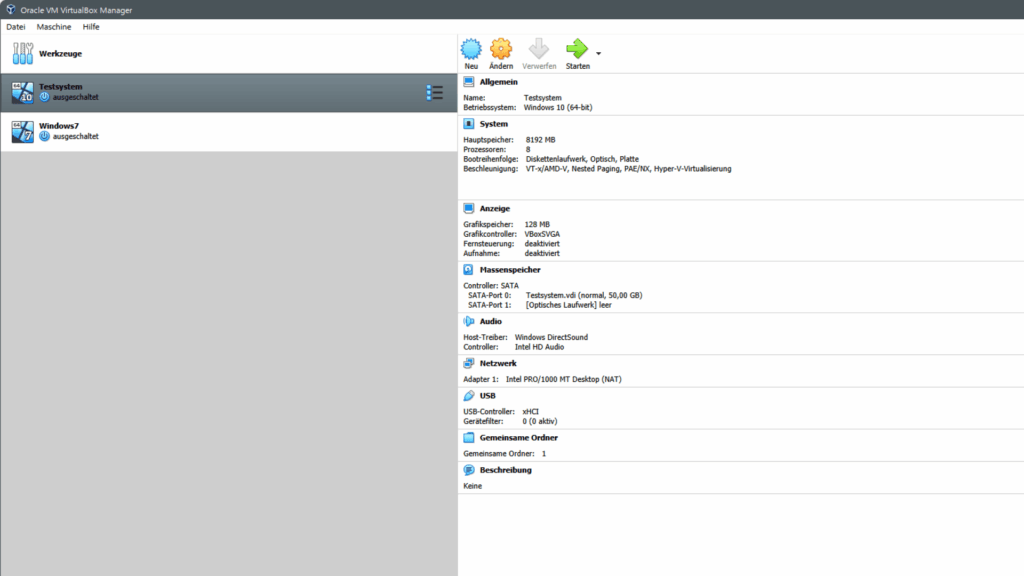
Task: Click the Windows7 power state icon
Action: pos(44,136)
